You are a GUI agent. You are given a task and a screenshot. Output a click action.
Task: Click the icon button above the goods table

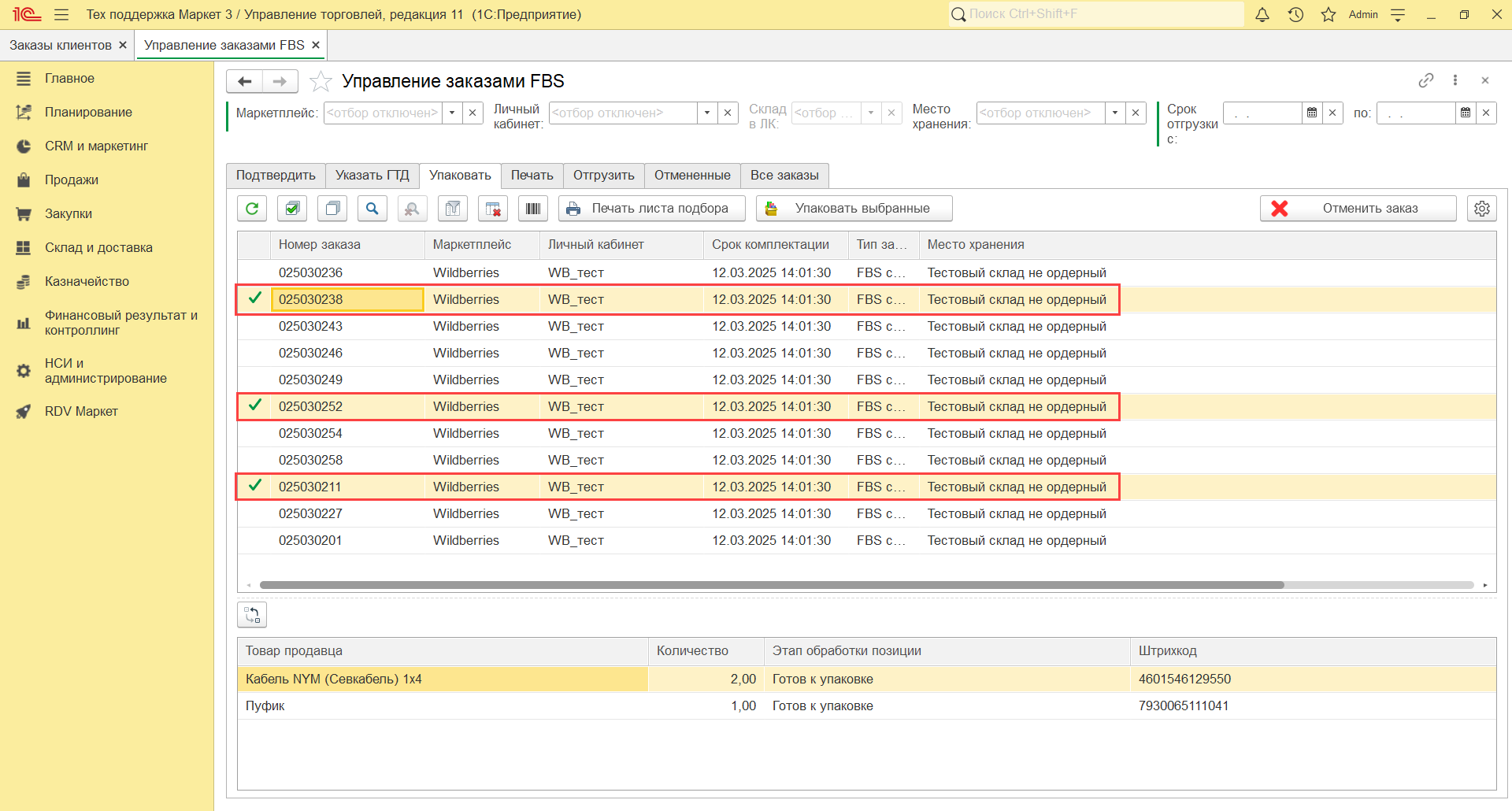252,615
